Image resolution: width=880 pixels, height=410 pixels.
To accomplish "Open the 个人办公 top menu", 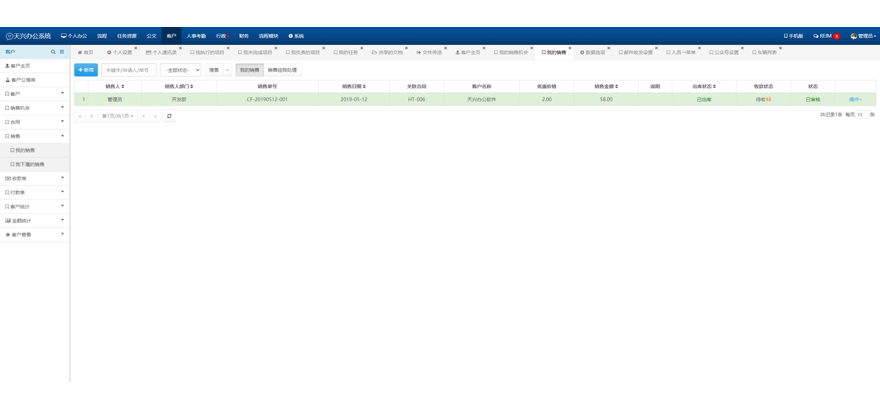I will pyautogui.click(x=74, y=36).
